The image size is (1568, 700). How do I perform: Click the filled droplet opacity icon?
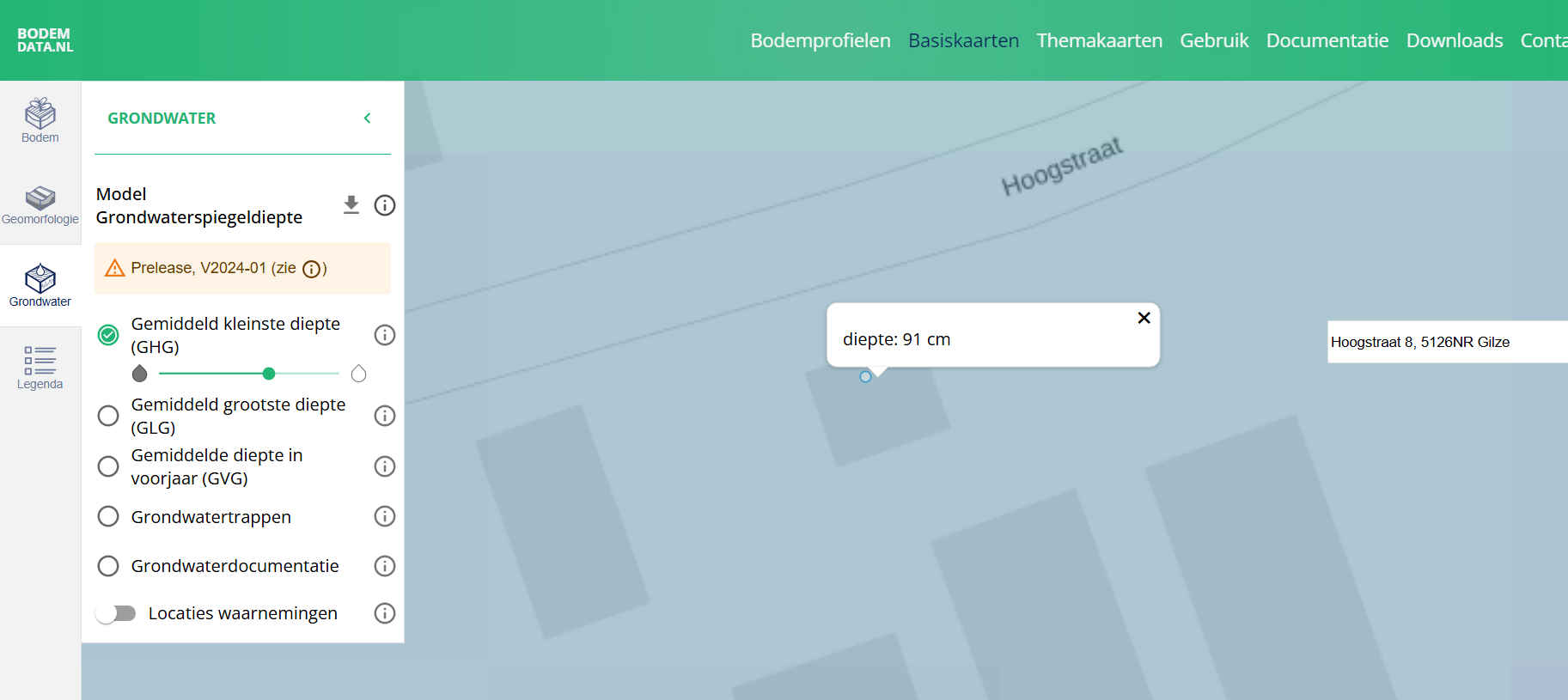(x=140, y=374)
